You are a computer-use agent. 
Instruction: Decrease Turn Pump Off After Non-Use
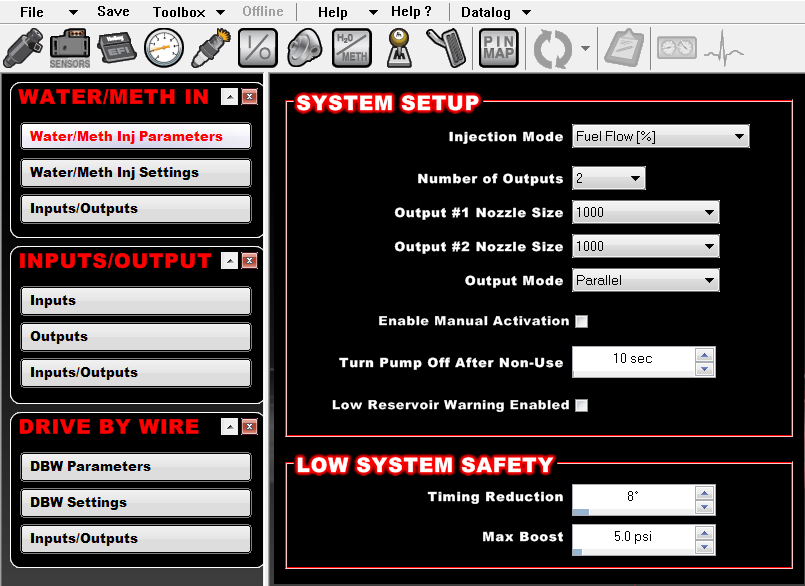click(x=704, y=369)
